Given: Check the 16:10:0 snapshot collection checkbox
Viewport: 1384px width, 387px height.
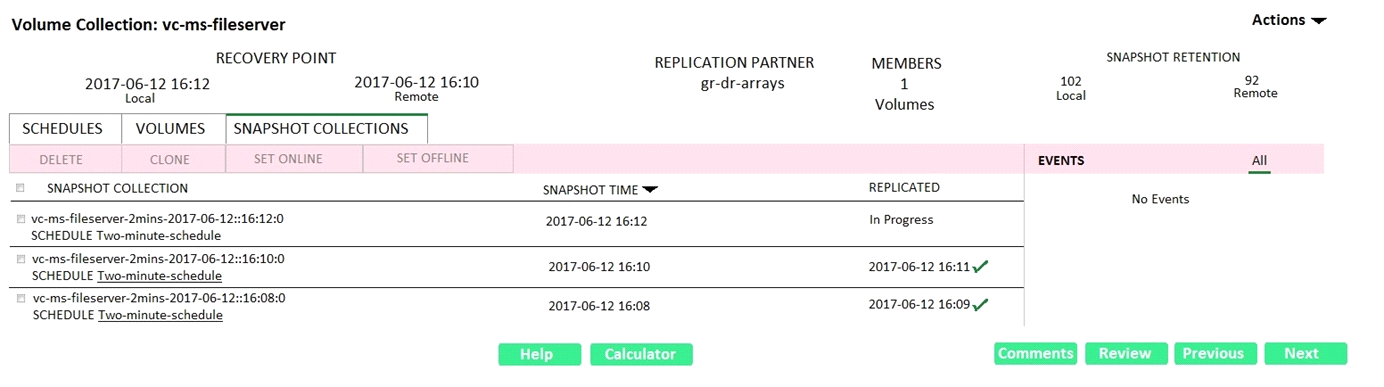Looking at the screenshot, I should coord(21,258).
